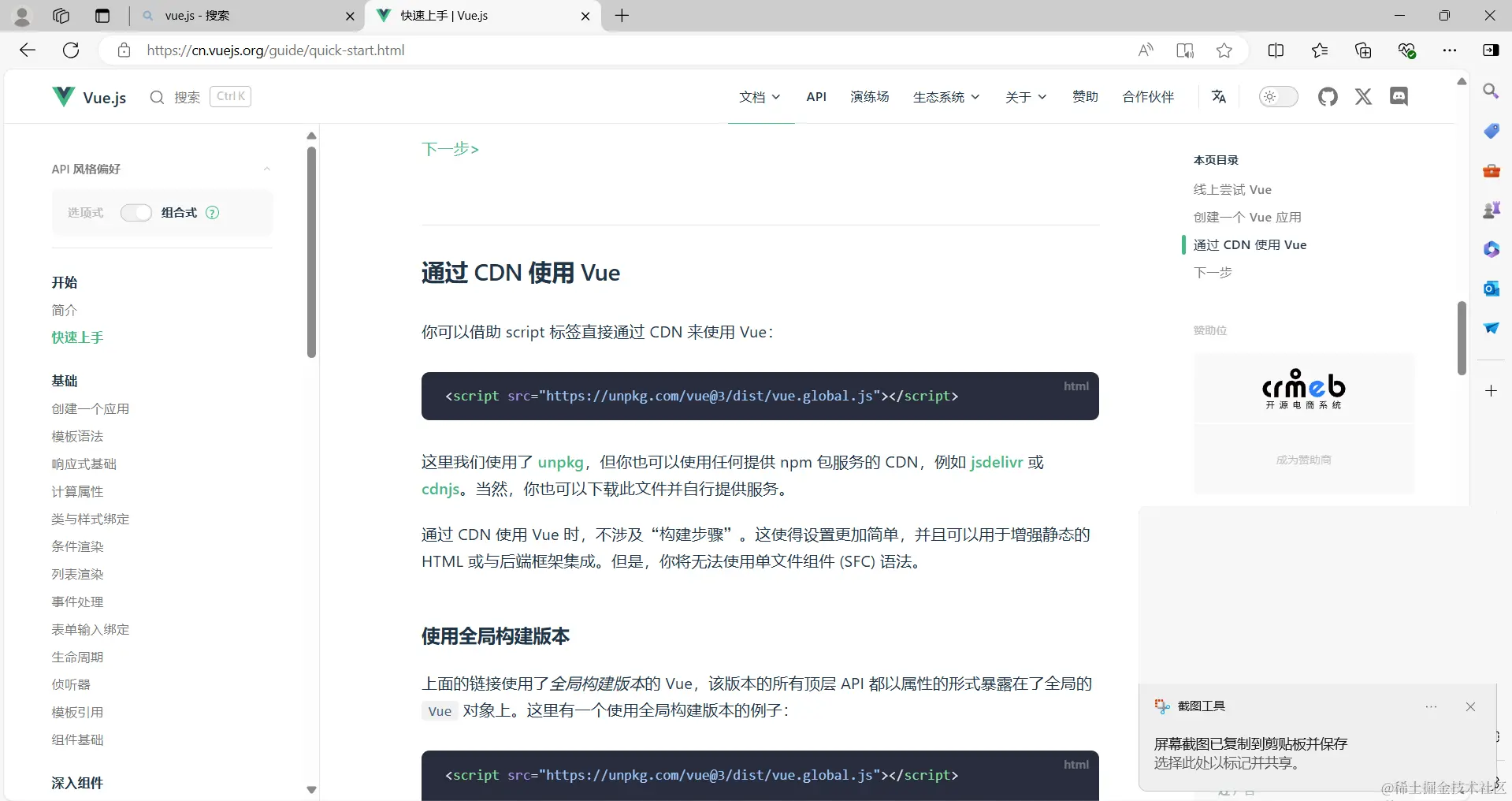Open browser Settings and more menu
This screenshot has width=1512, height=801.
[x=1450, y=50]
